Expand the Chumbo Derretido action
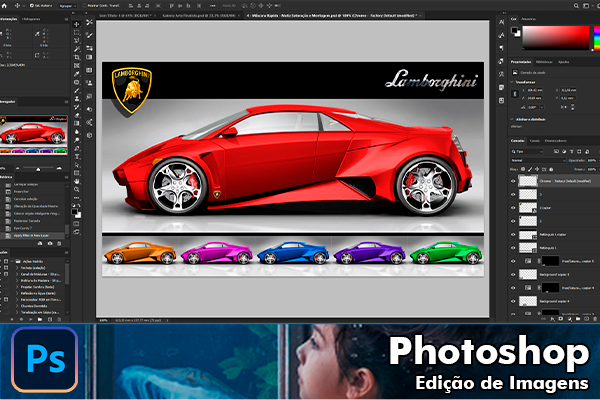This screenshot has height=400, width=600. pos(17,306)
